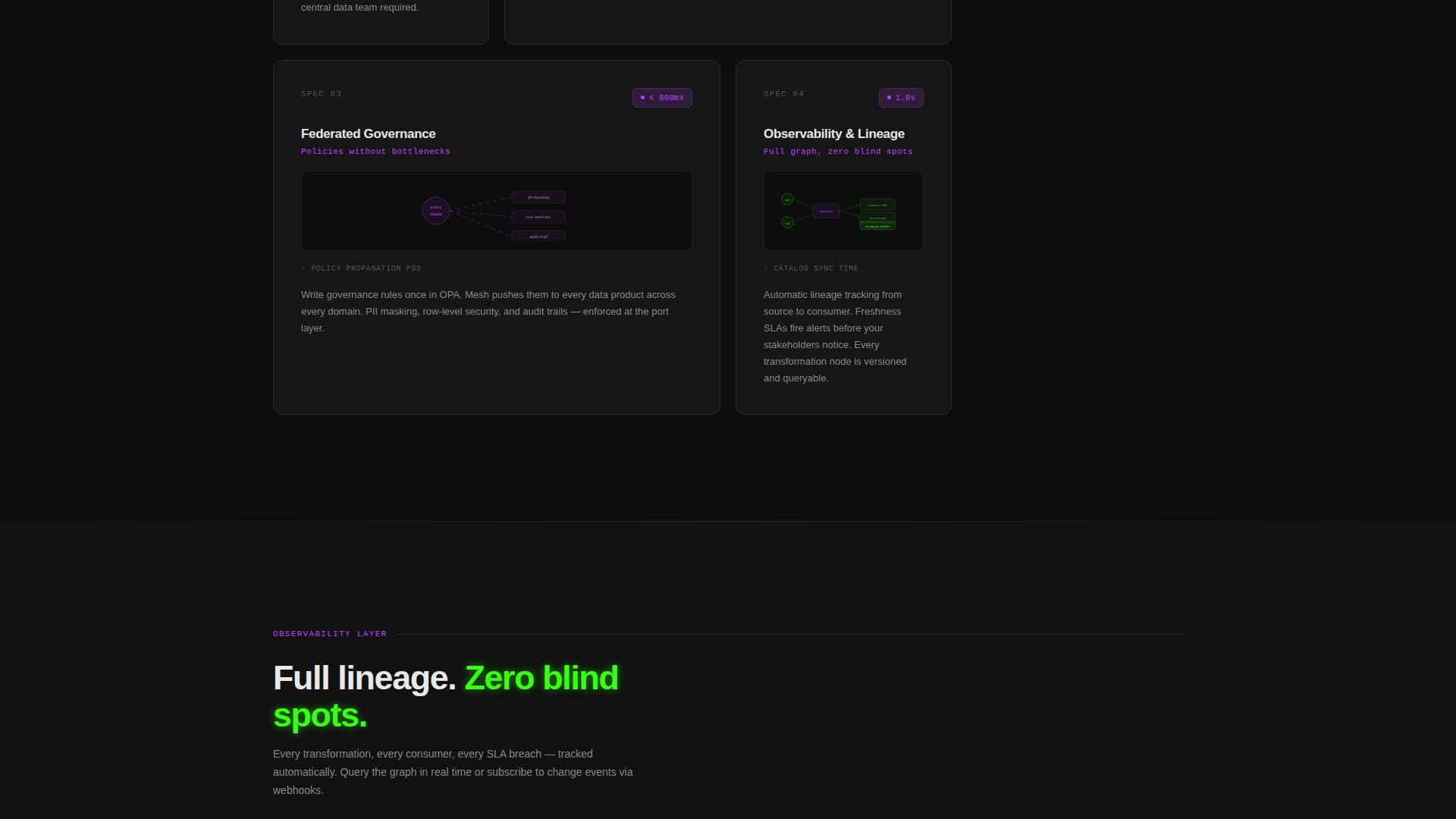1456x819 pixels.
Task: Click the 'Write governance rules once in OPA' paragraph
Action: tap(488, 312)
